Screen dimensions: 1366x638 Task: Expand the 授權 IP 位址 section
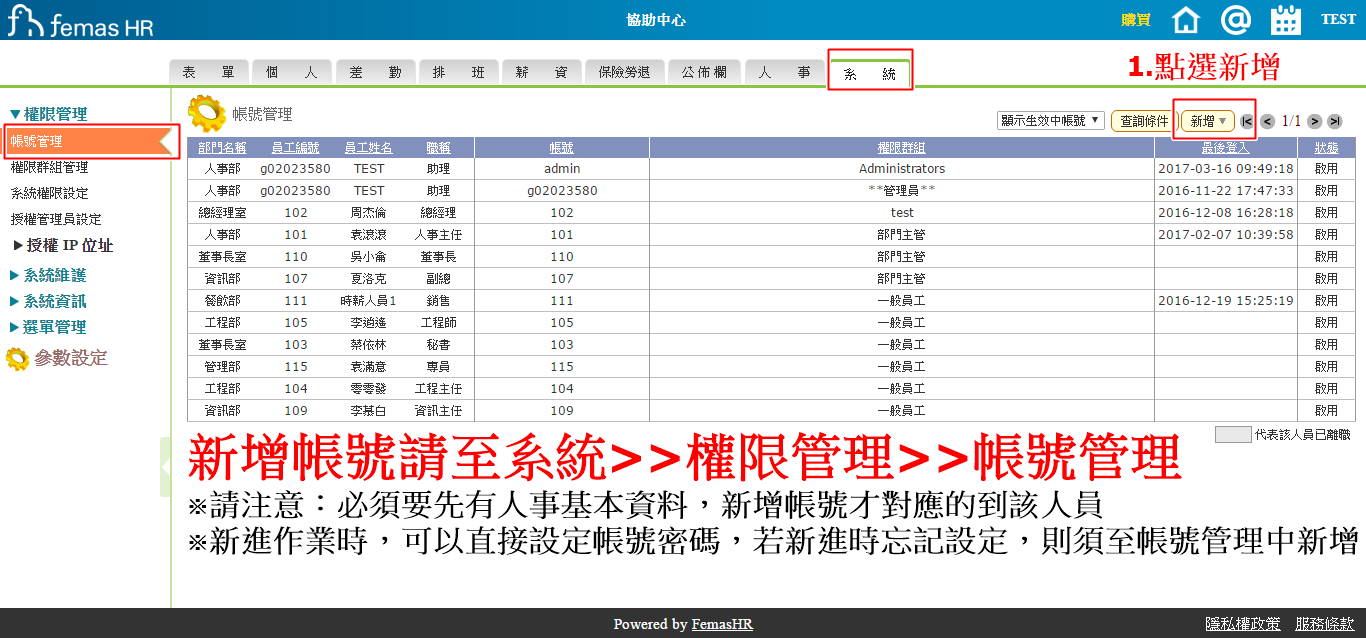coord(63,245)
